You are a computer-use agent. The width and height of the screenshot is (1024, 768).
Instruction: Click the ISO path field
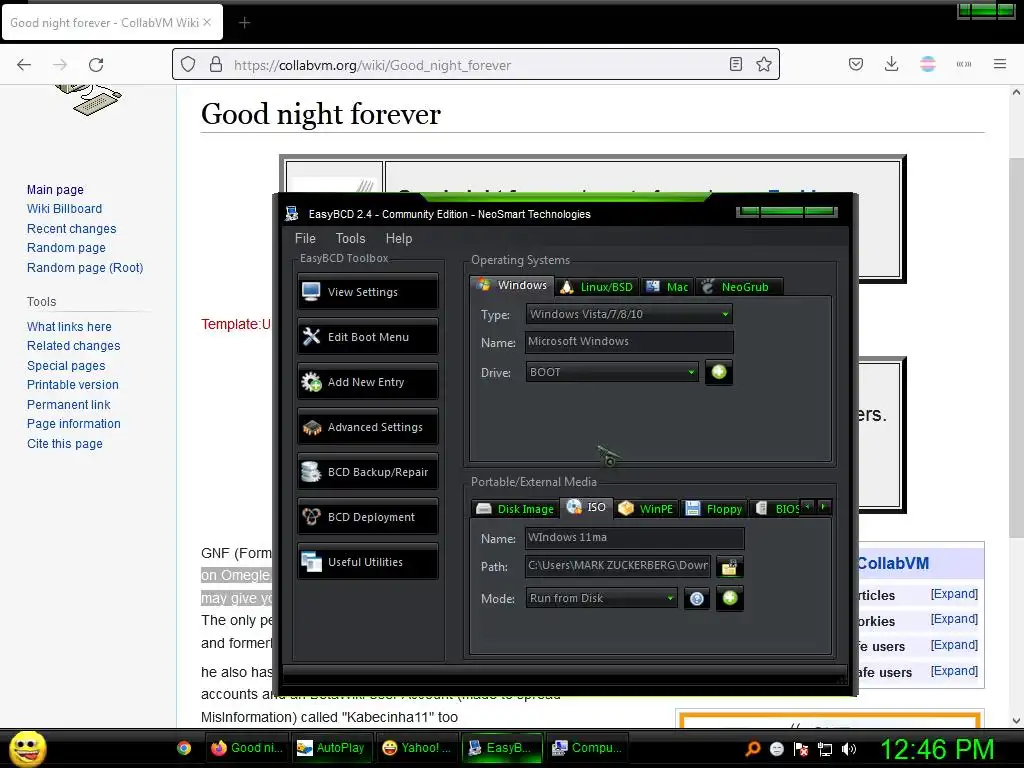[x=618, y=566]
